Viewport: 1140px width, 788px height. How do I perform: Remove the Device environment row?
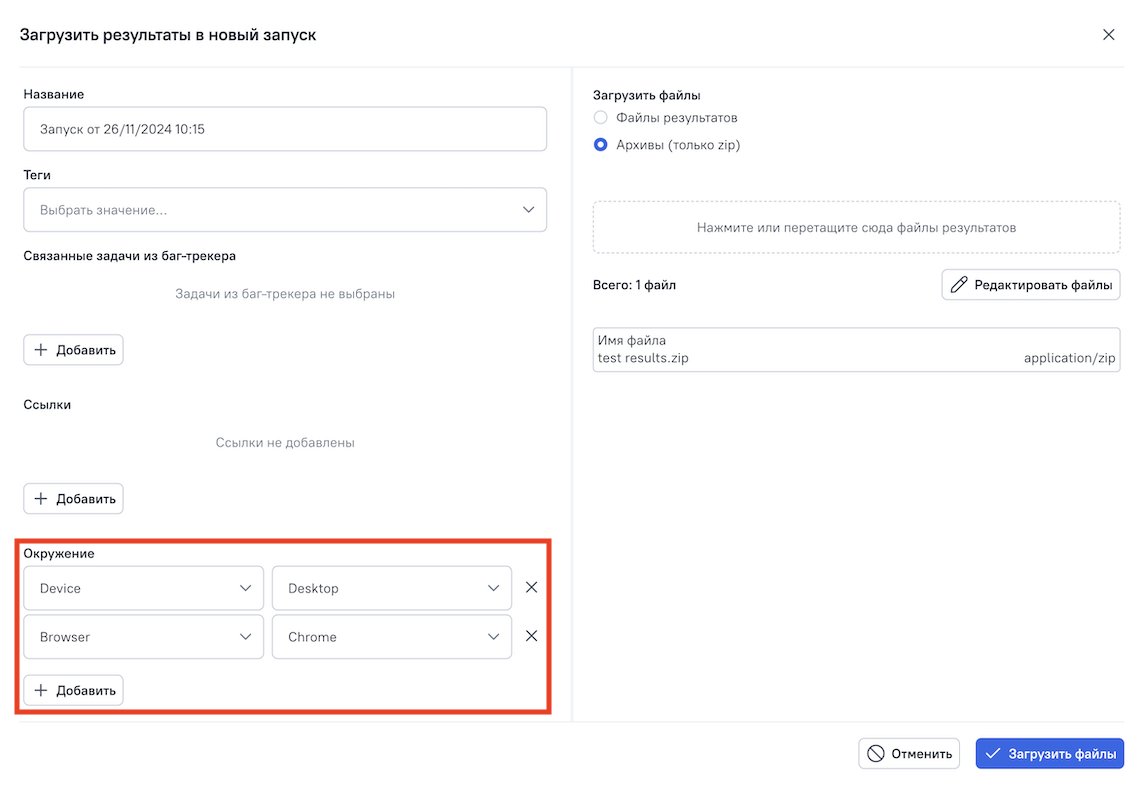tap(531, 588)
